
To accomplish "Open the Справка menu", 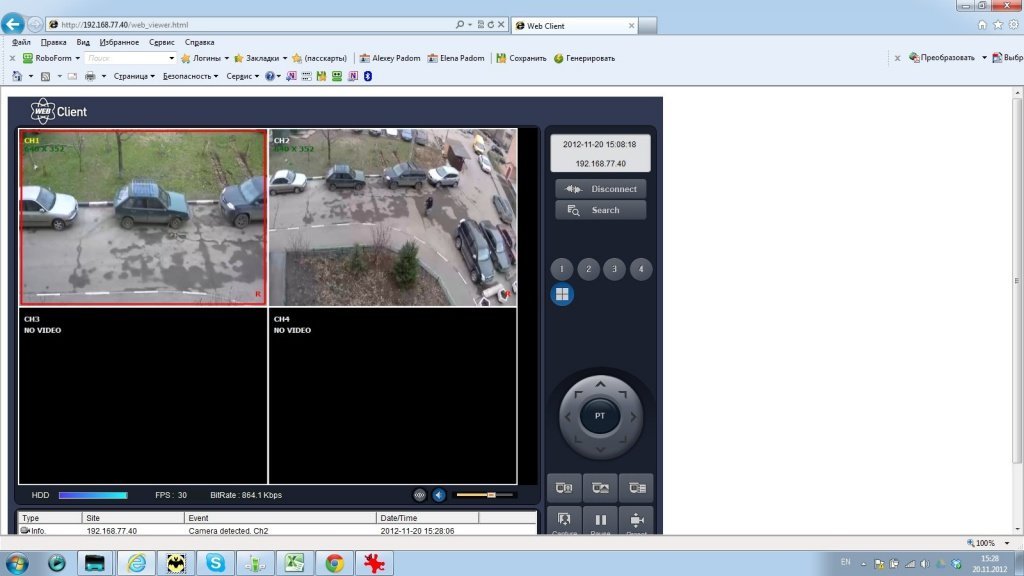I will pyautogui.click(x=200, y=42).
